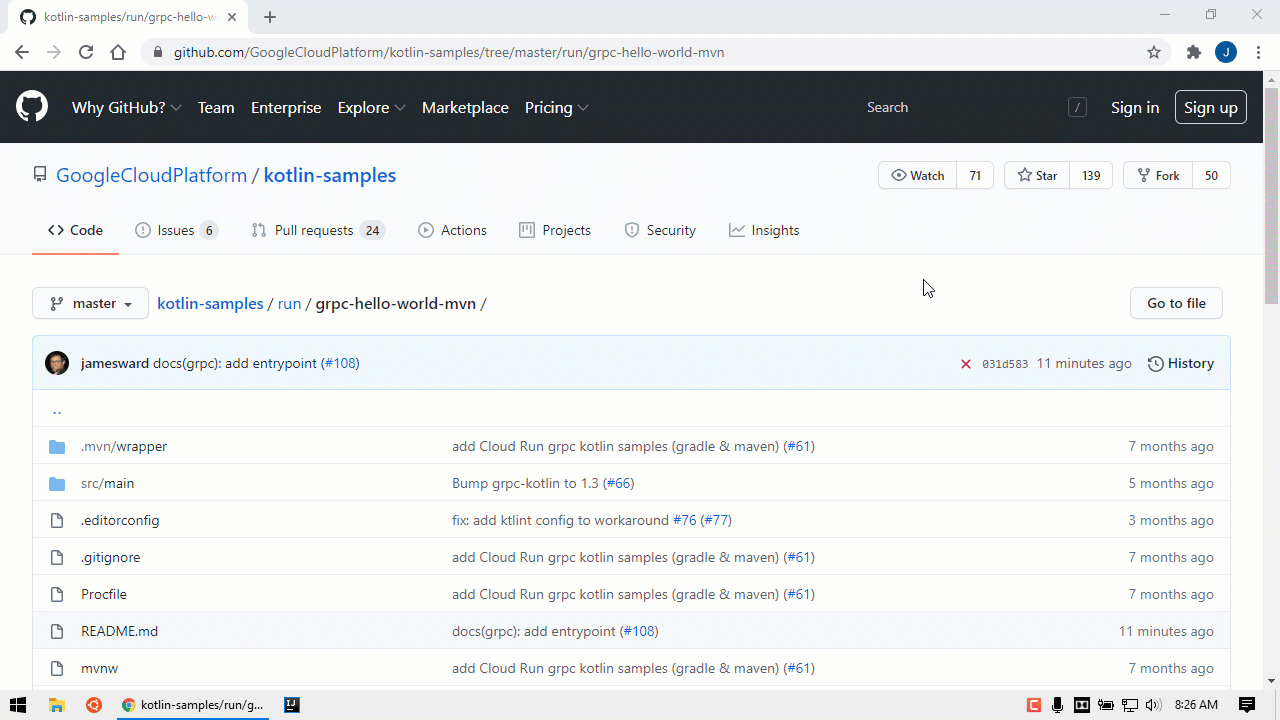Open the Windows Start menu
This screenshot has width=1280, height=720.
click(x=18, y=705)
